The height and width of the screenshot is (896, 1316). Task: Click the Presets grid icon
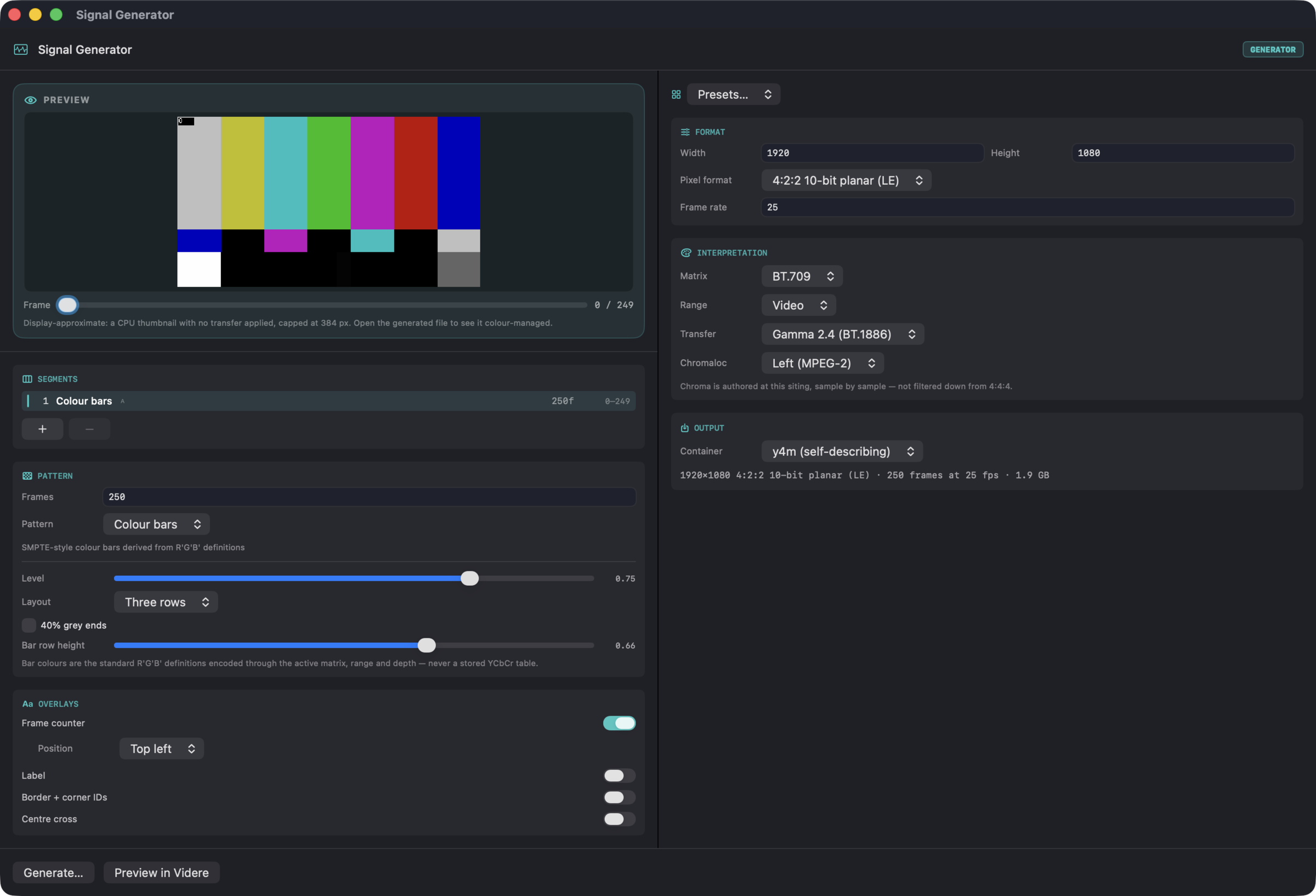click(x=676, y=94)
